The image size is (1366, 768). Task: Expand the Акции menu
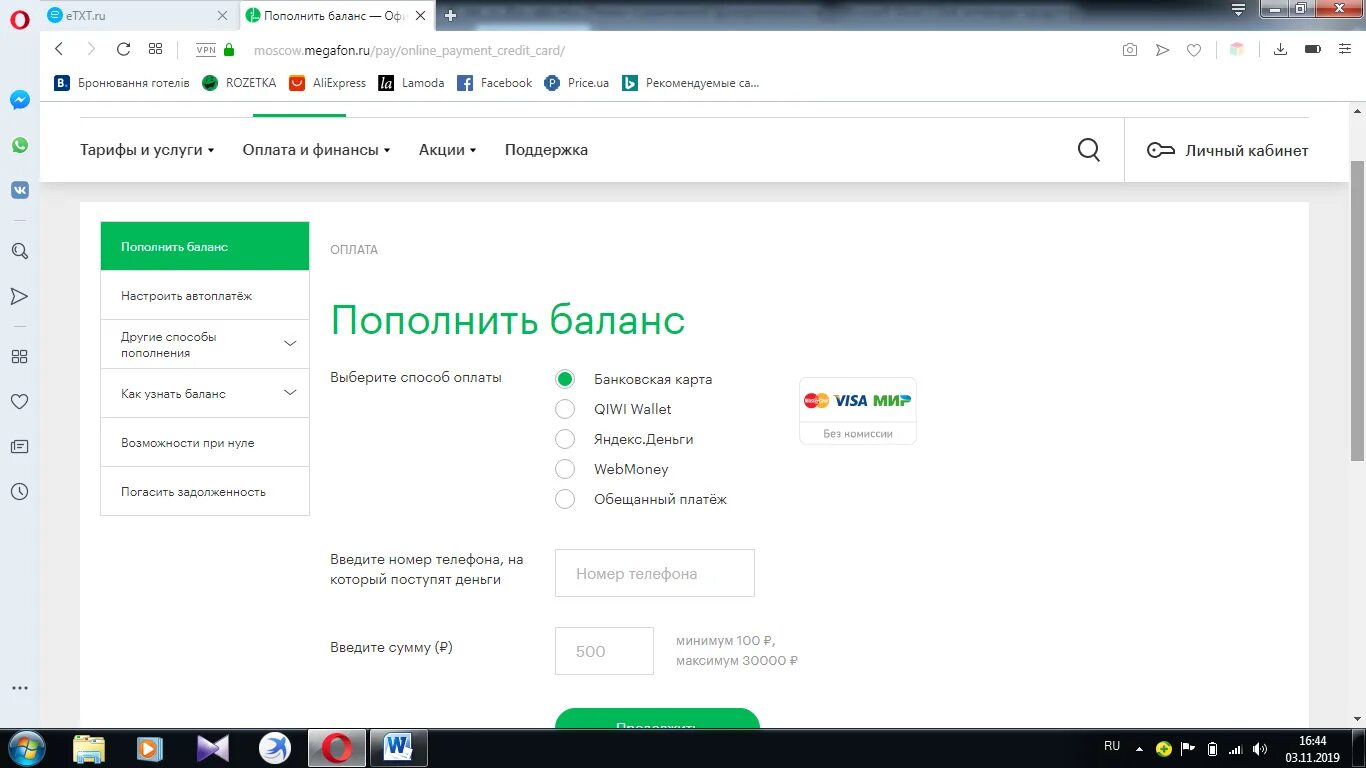click(447, 150)
